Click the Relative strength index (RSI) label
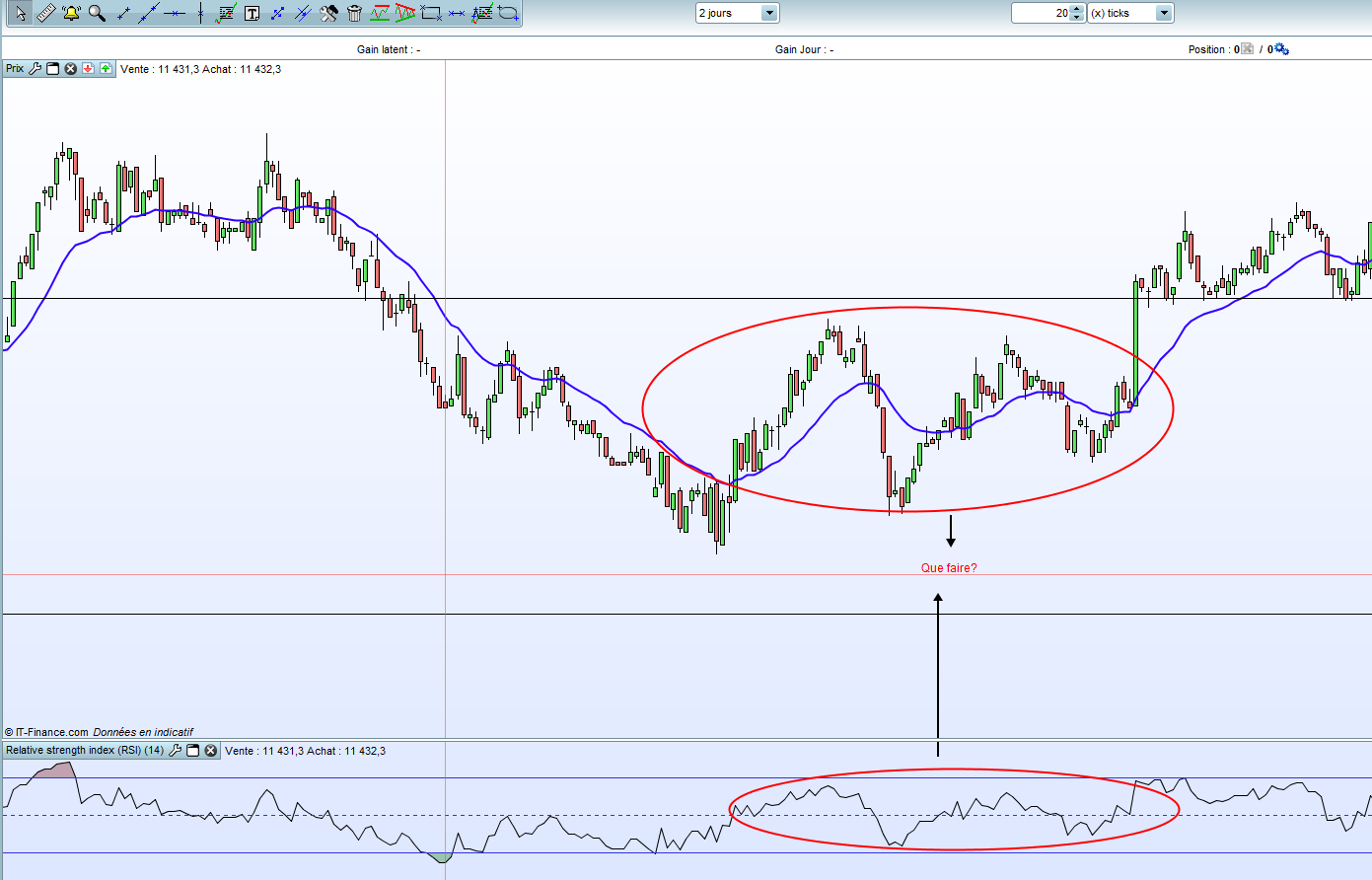This screenshot has width=1372, height=880. 85,751
